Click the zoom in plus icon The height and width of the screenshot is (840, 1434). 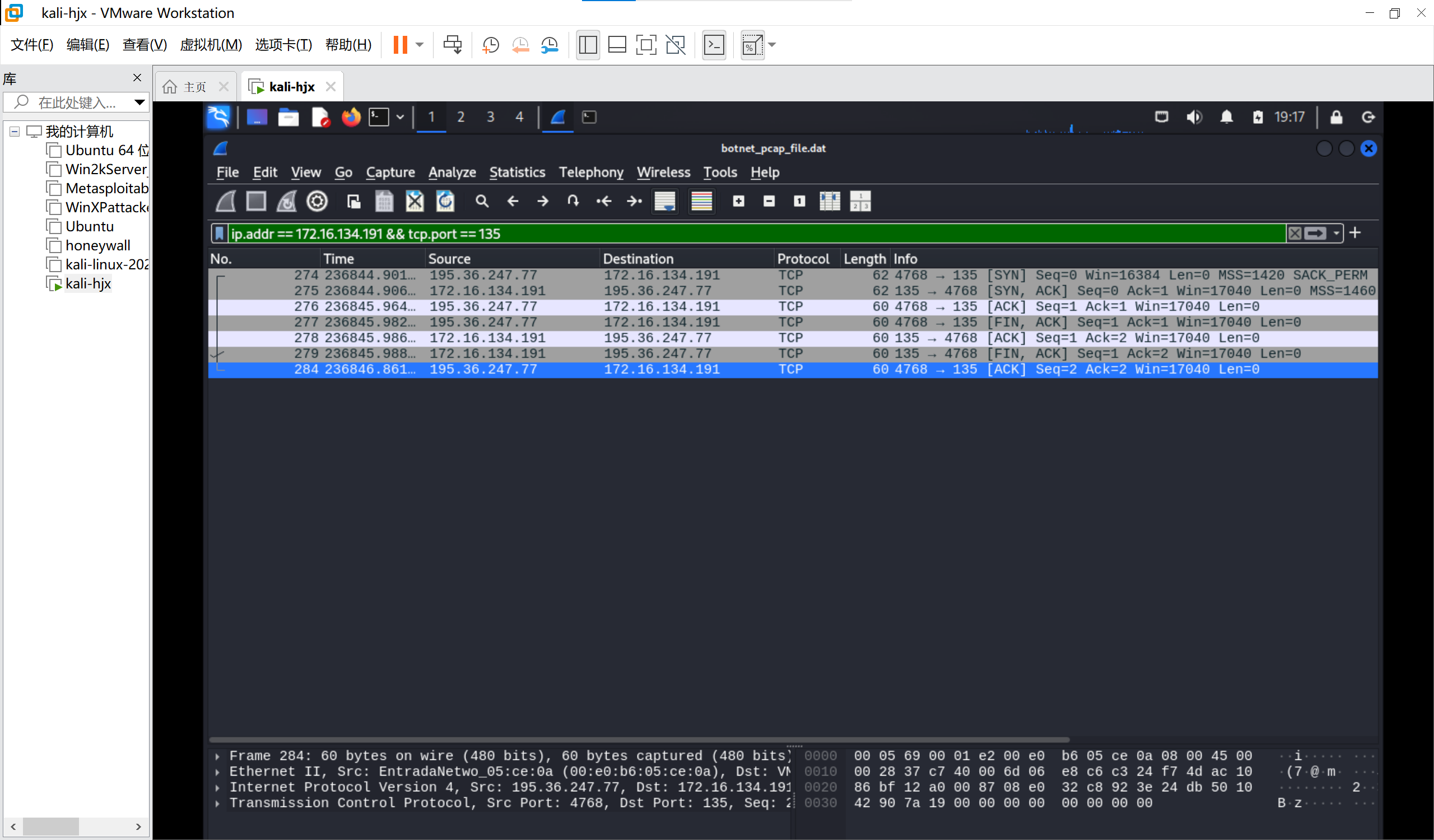(739, 202)
